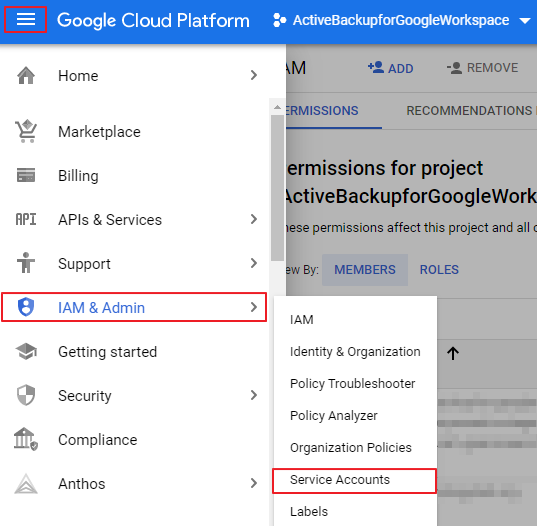Expand the Security submenu chevron

point(254,395)
